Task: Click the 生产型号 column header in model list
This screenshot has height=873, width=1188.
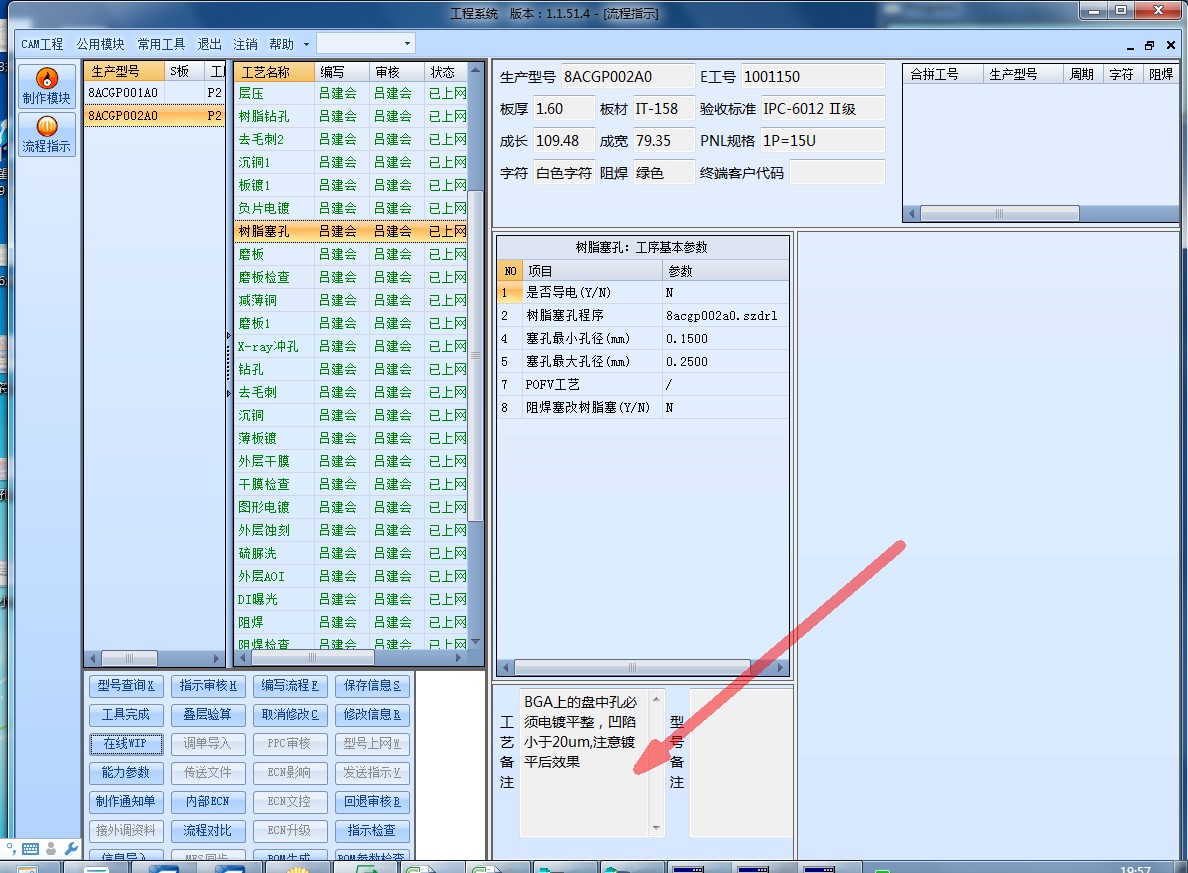Action: 124,71
